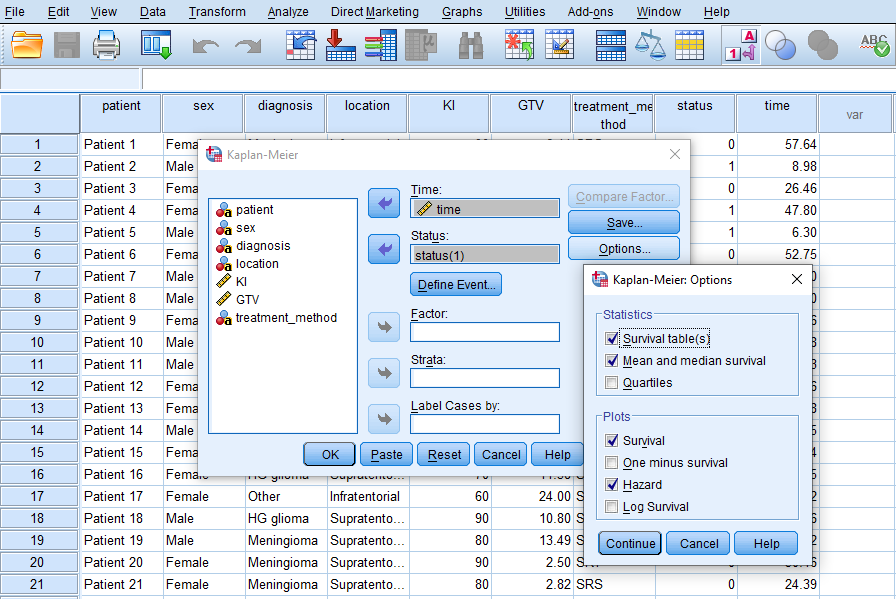The height and width of the screenshot is (599, 896).
Task: Click Continue in Kaplan-Meier Options
Action: 630,544
